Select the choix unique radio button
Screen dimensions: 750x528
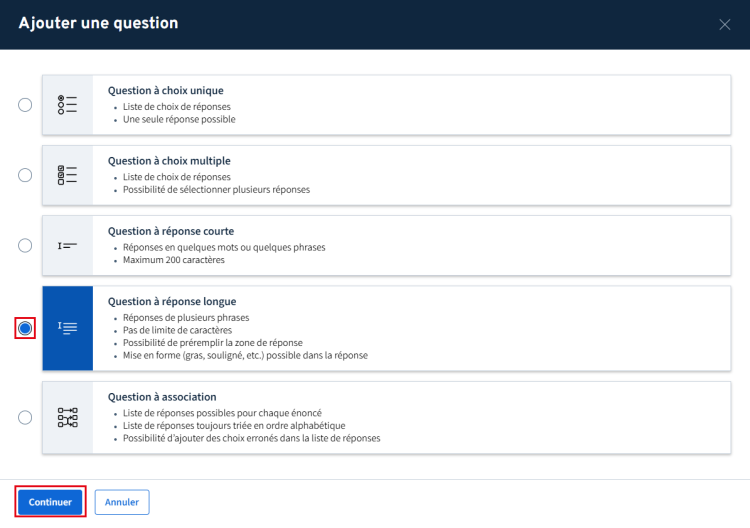pos(25,105)
